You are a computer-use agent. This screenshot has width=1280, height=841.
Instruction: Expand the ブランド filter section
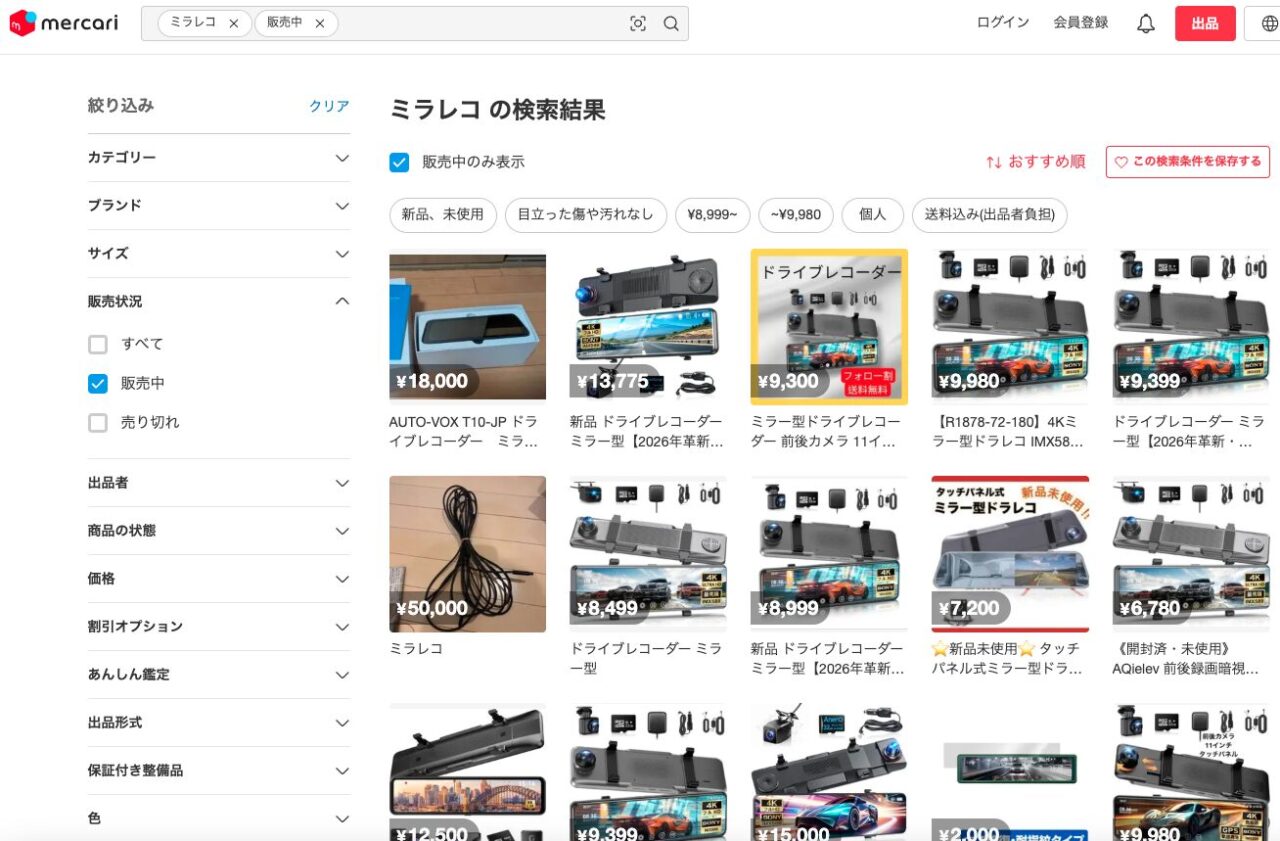click(x=218, y=206)
